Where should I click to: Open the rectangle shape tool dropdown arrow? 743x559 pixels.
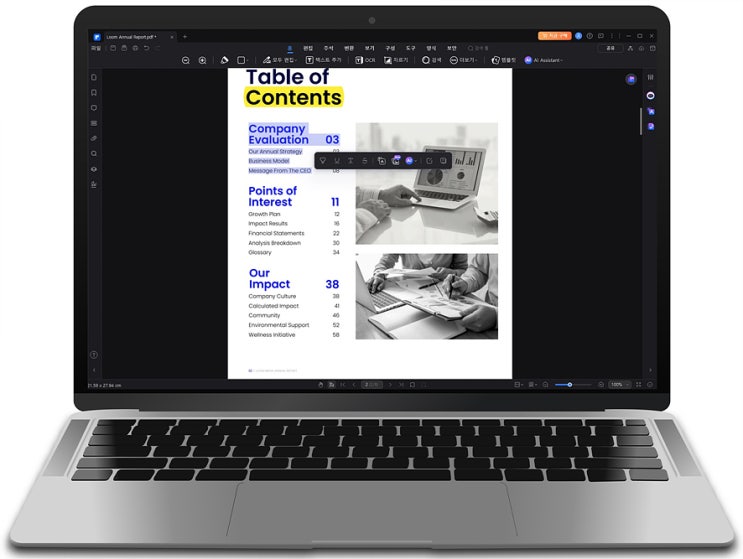pos(247,61)
